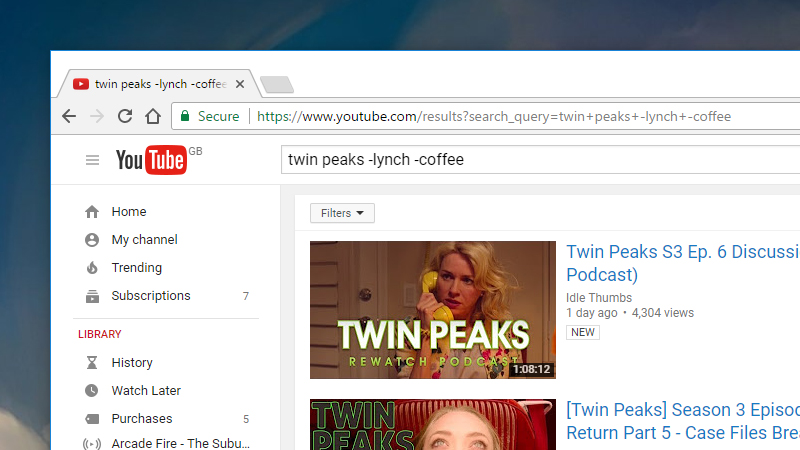The width and height of the screenshot is (800, 450).
Task: Go back with the browser back arrow
Action: 69,116
